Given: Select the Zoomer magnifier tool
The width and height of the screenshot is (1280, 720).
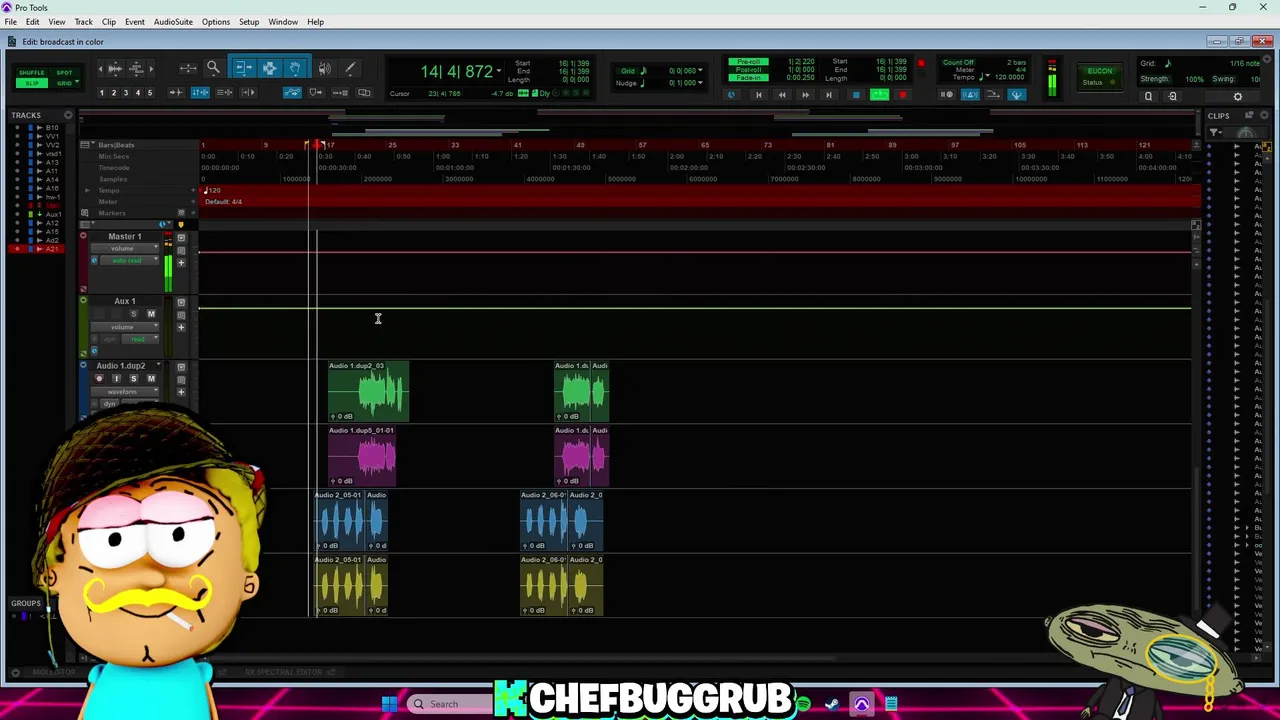Looking at the screenshot, I should point(213,68).
